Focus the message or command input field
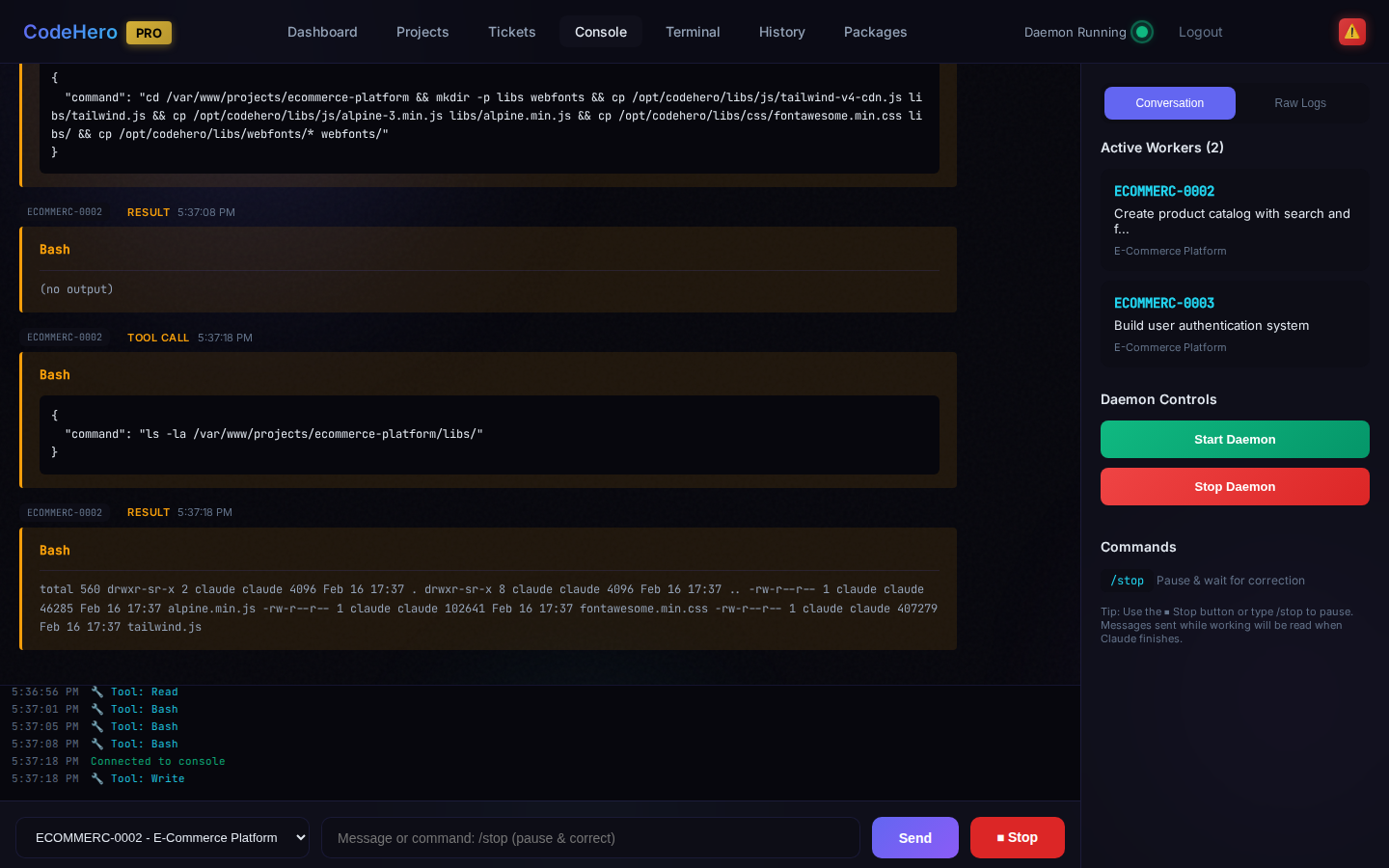1389x868 pixels. [x=590, y=837]
